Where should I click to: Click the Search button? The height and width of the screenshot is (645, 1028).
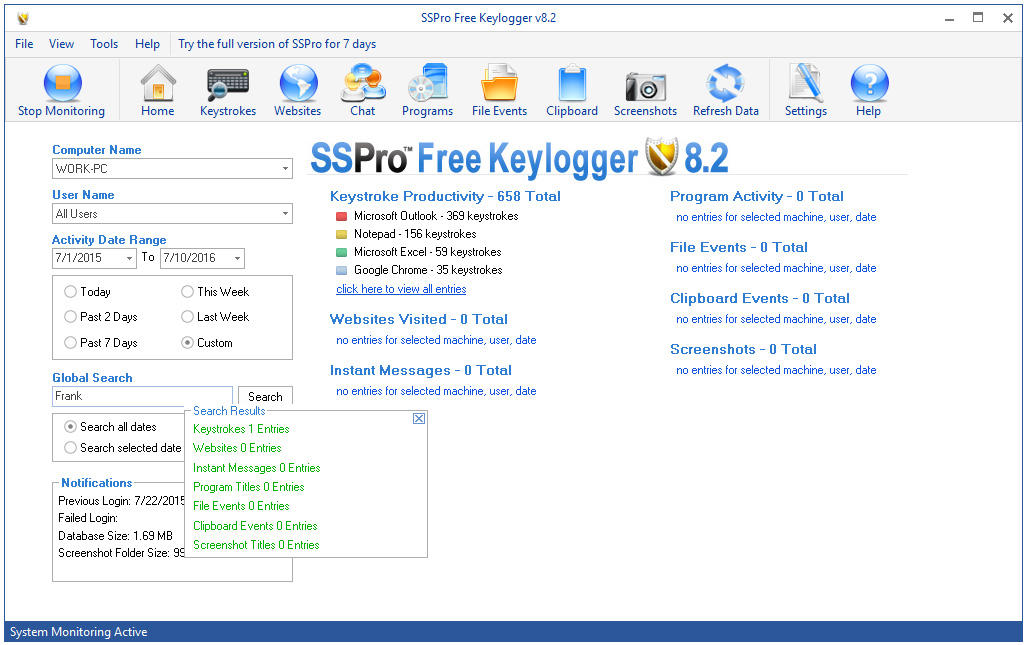point(265,397)
